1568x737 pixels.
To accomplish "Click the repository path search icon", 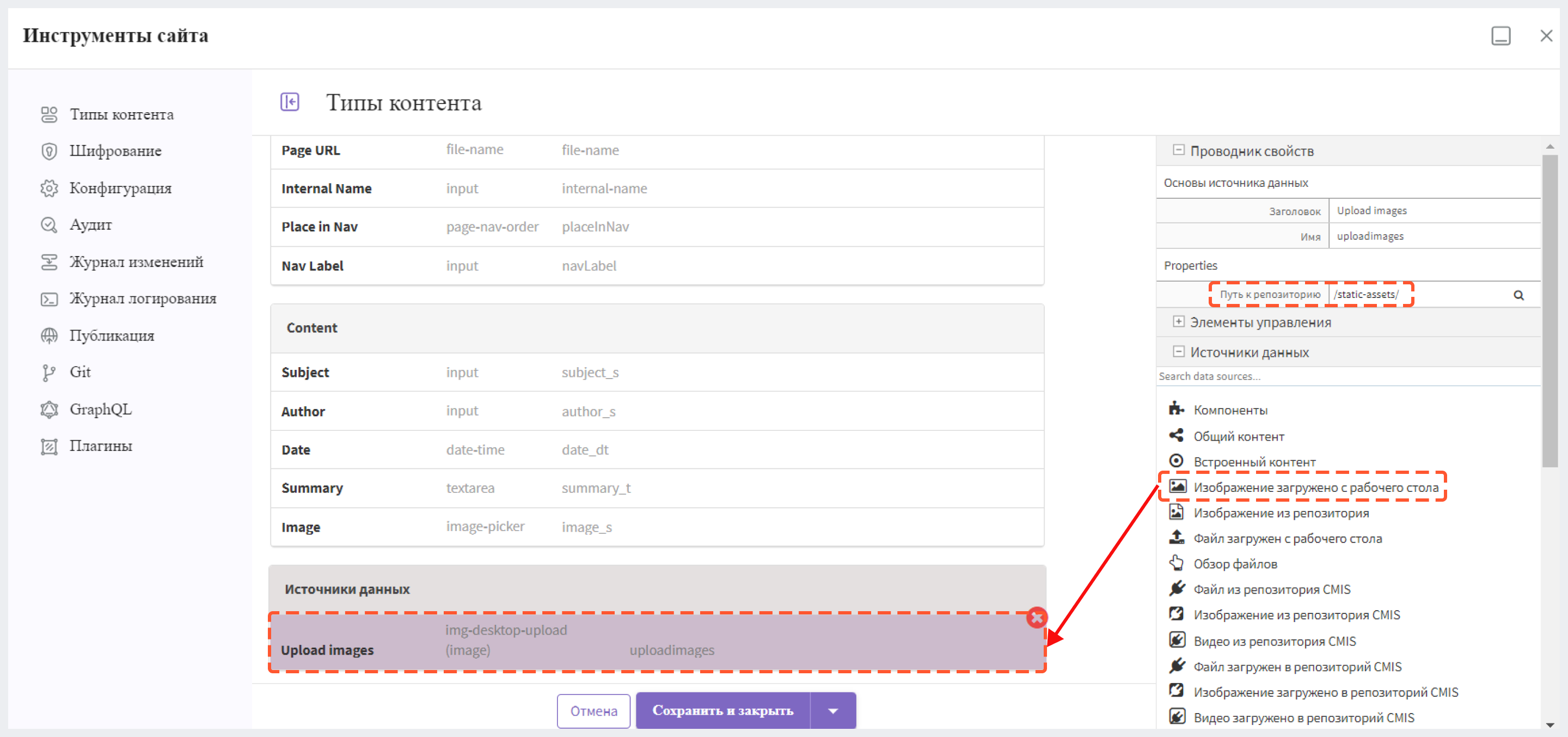I will tap(1518, 295).
